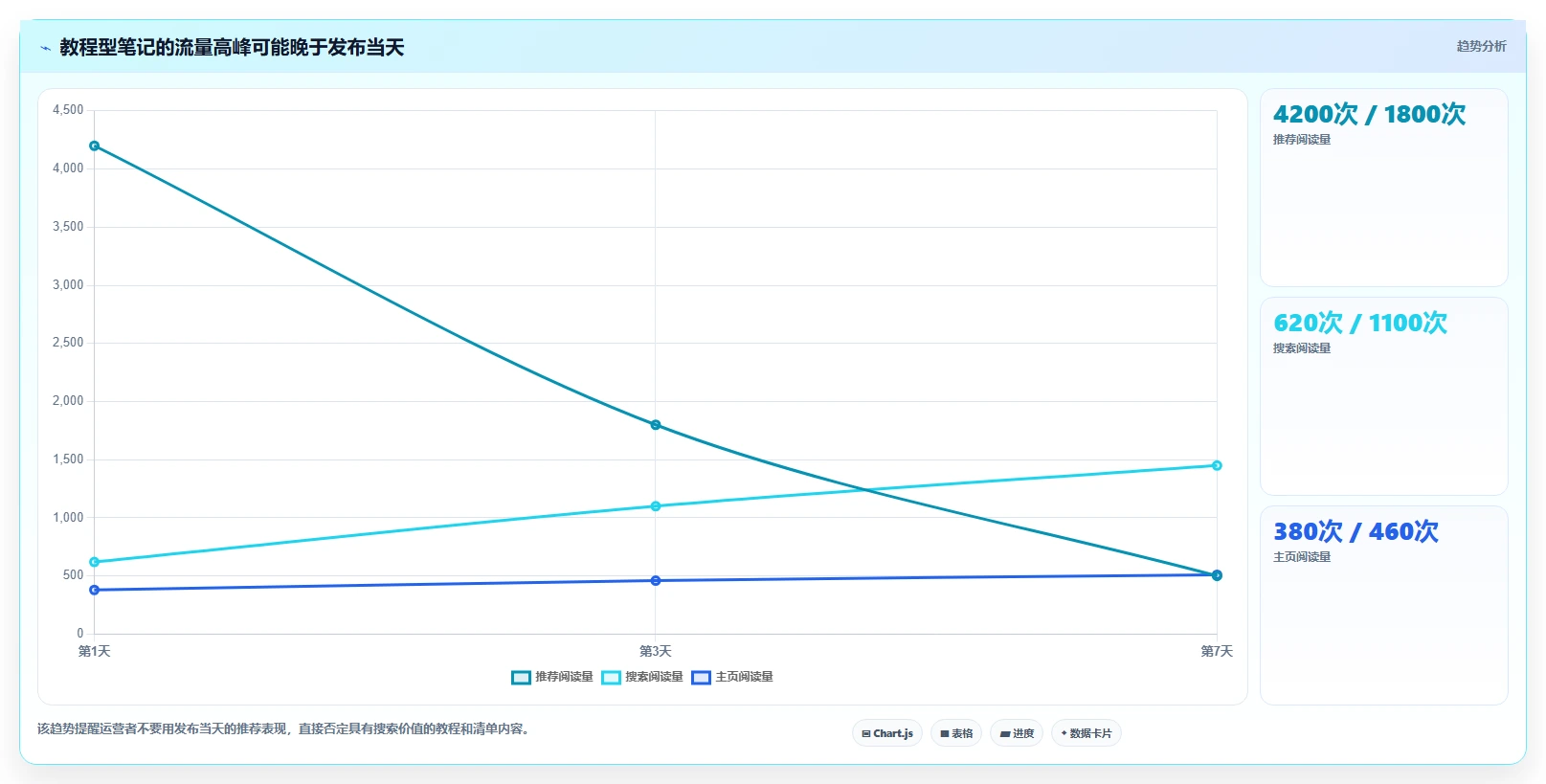The width and height of the screenshot is (1546, 784).
Task: Click the trend icon beside the card title
Action: click(45, 48)
